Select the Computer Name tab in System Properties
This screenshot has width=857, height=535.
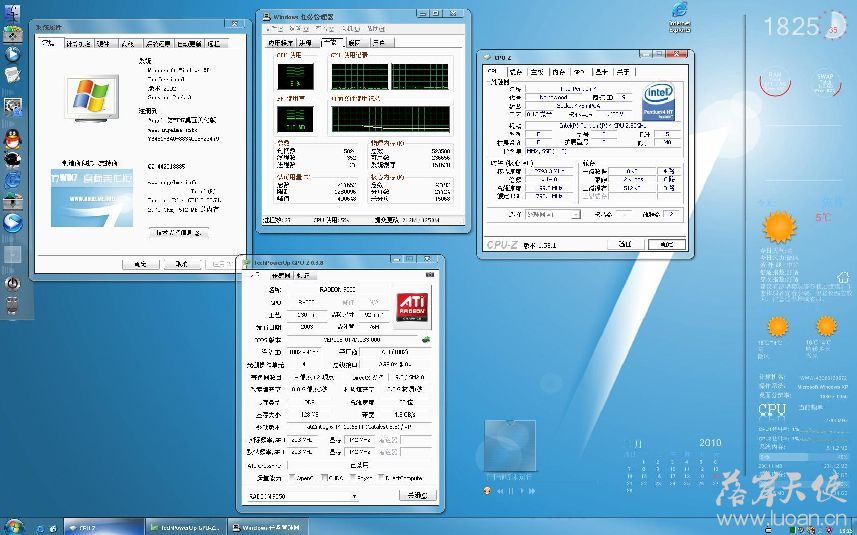click(78, 44)
